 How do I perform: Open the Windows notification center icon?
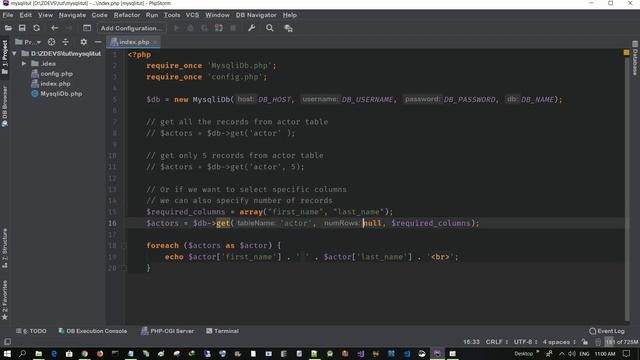tap(627, 353)
